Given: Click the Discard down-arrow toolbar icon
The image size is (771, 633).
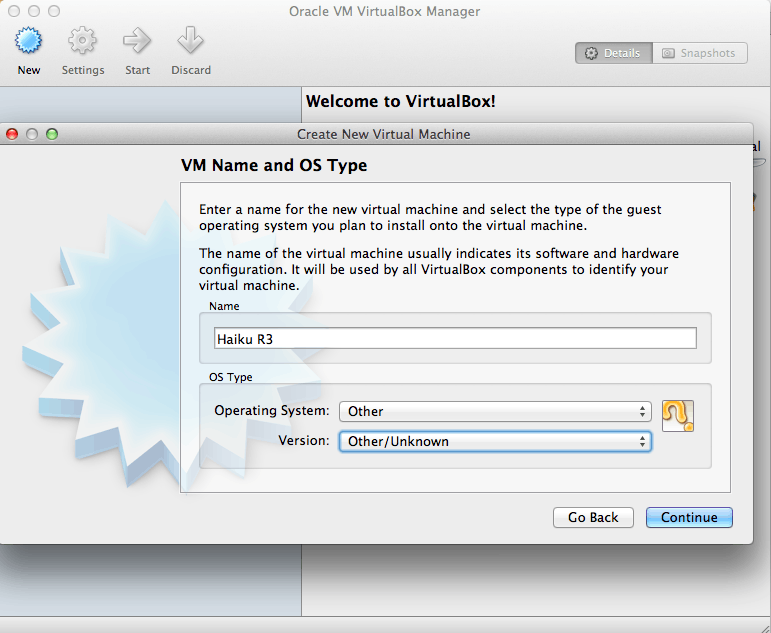Looking at the screenshot, I should pos(190,42).
